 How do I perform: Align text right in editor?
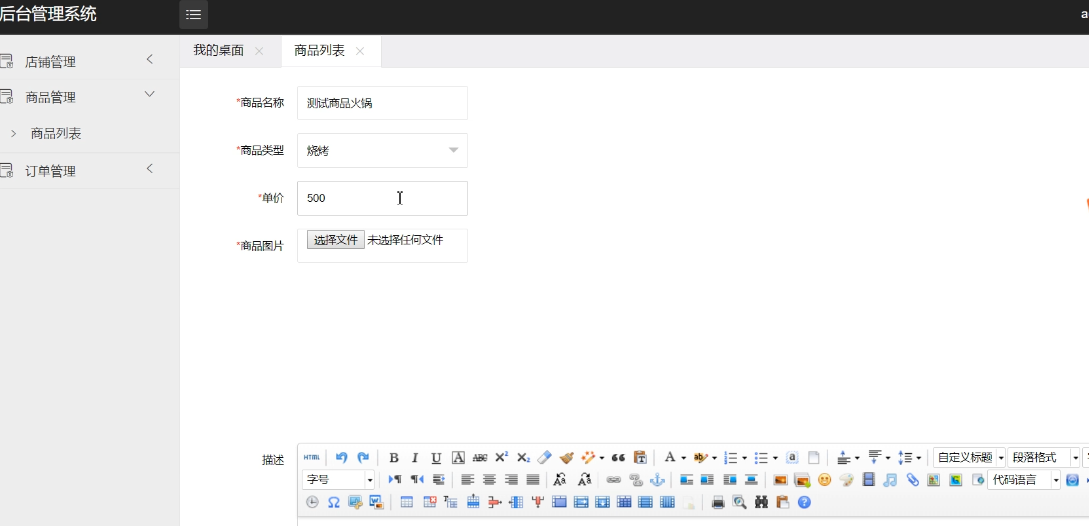click(x=511, y=479)
